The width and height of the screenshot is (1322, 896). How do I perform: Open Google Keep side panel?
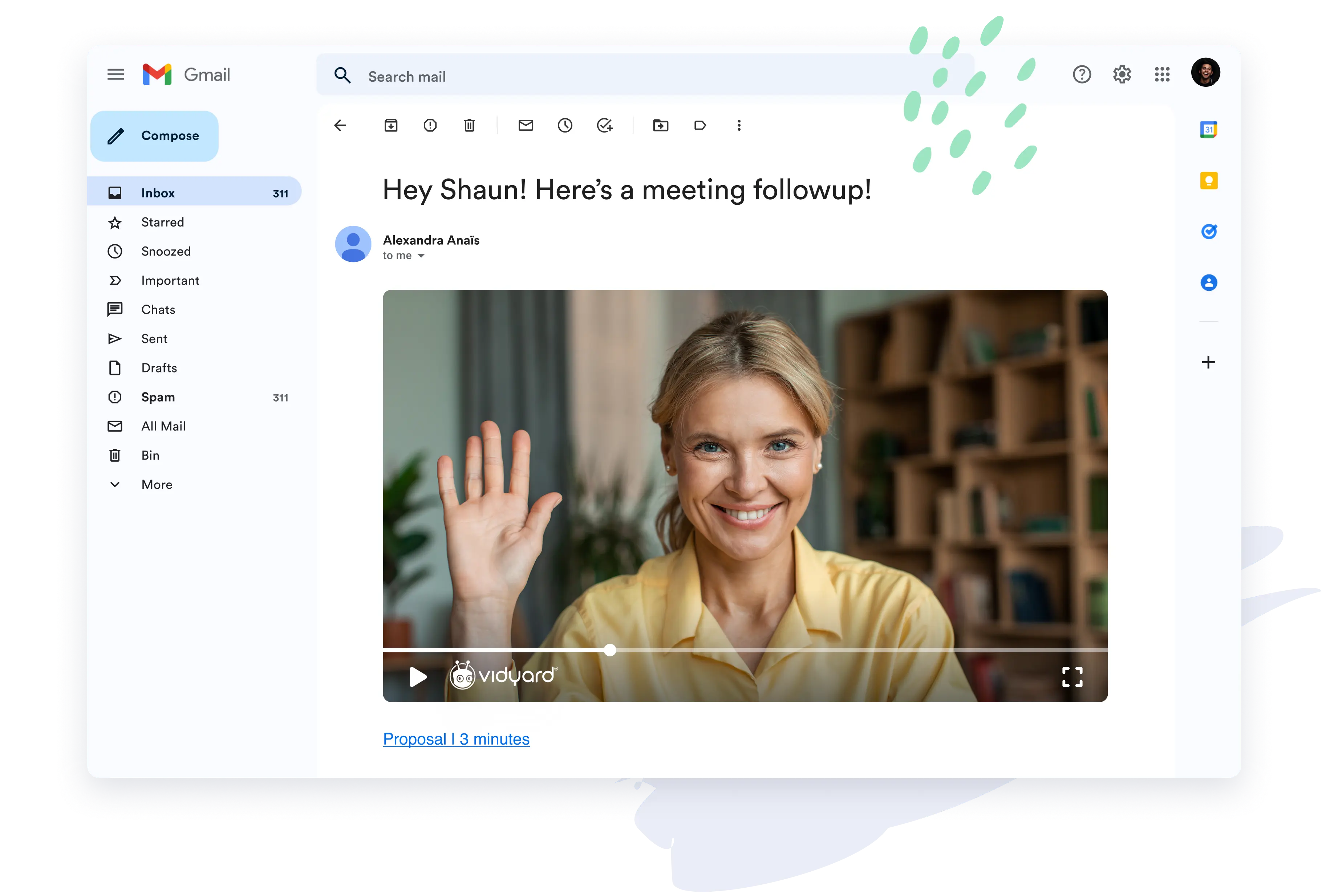point(1209,181)
